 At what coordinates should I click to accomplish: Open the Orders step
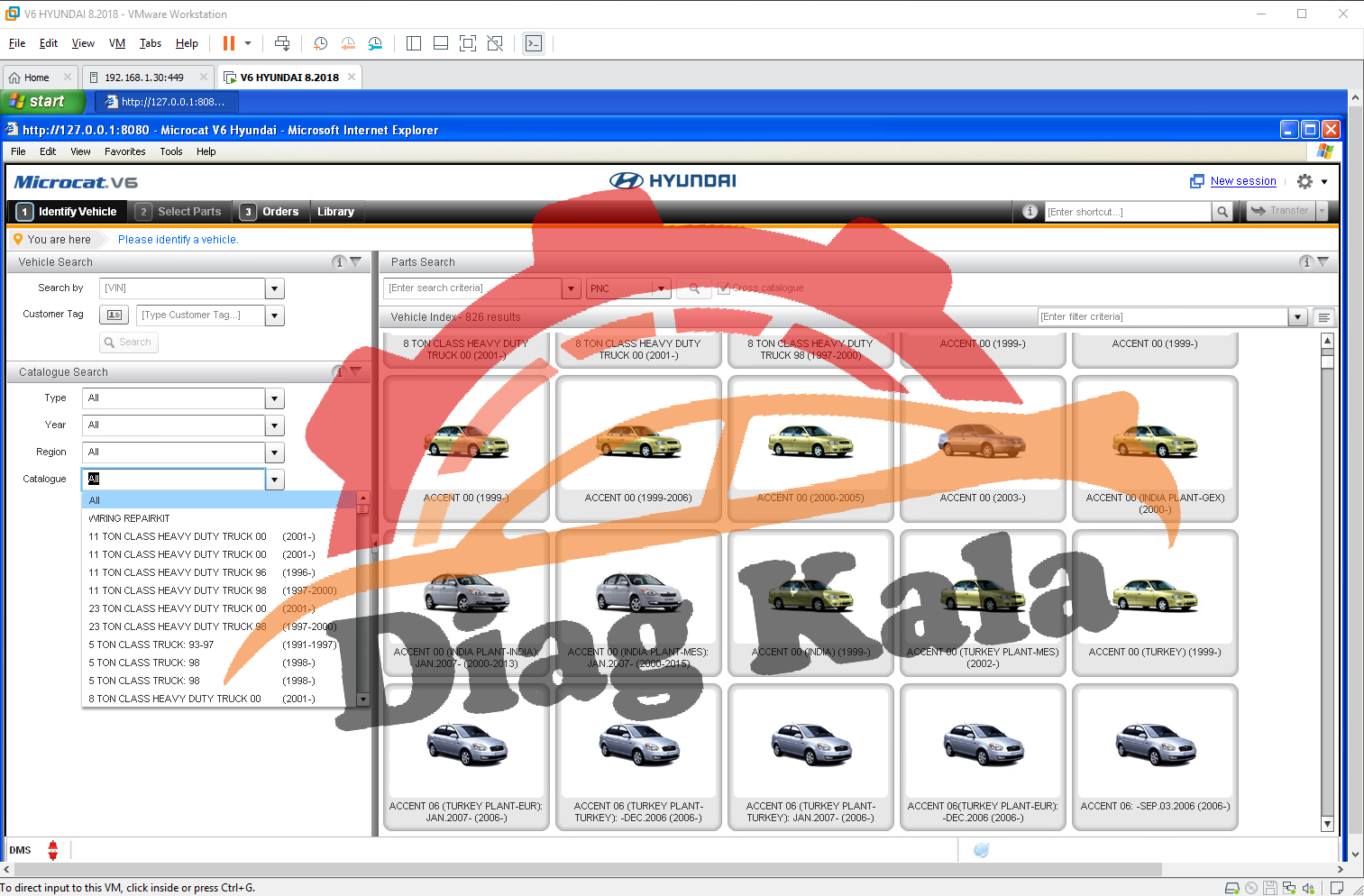tap(270, 212)
